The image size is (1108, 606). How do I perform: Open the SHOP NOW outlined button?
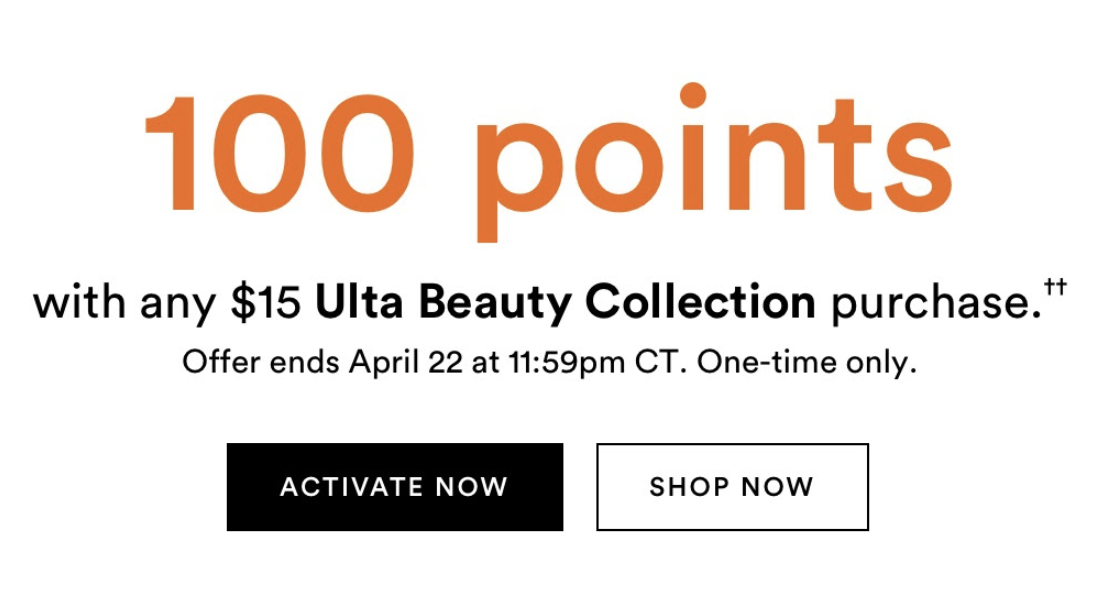732,487
